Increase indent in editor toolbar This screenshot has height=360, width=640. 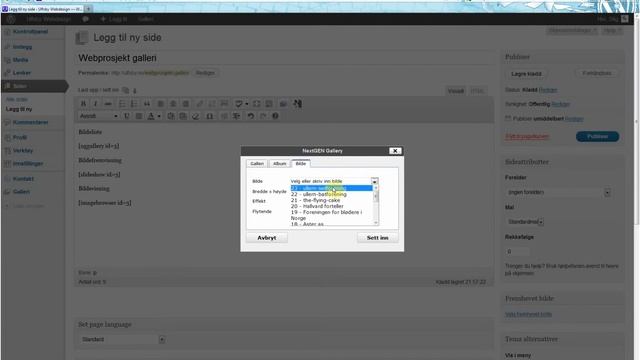tap(236, 116)
